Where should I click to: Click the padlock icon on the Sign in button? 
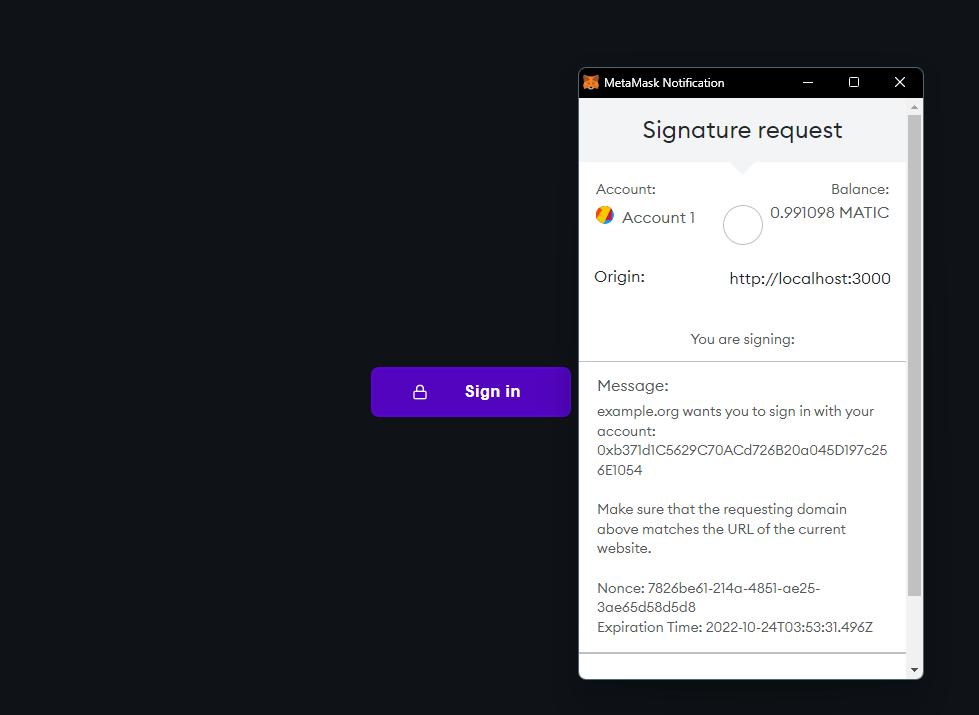[419, 391]
